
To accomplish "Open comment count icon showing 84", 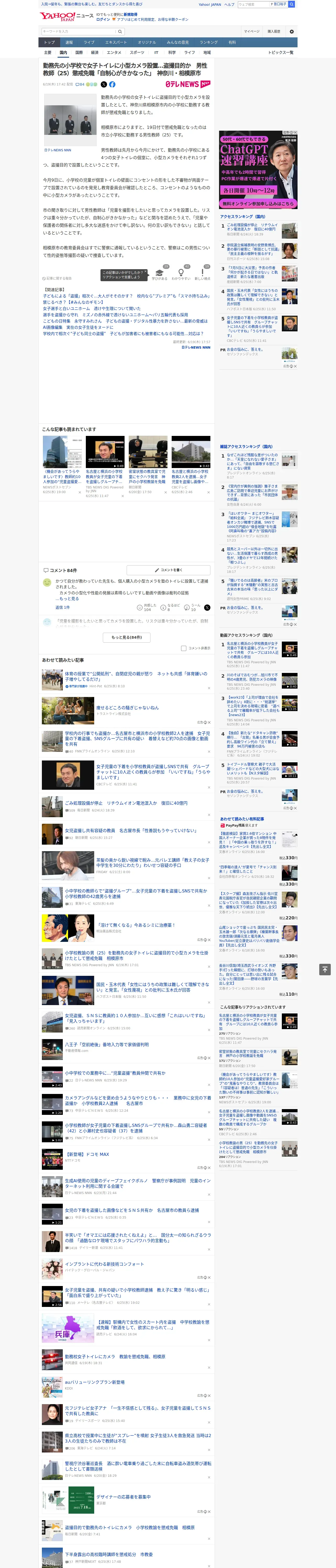I will click(x=80, y=85).
